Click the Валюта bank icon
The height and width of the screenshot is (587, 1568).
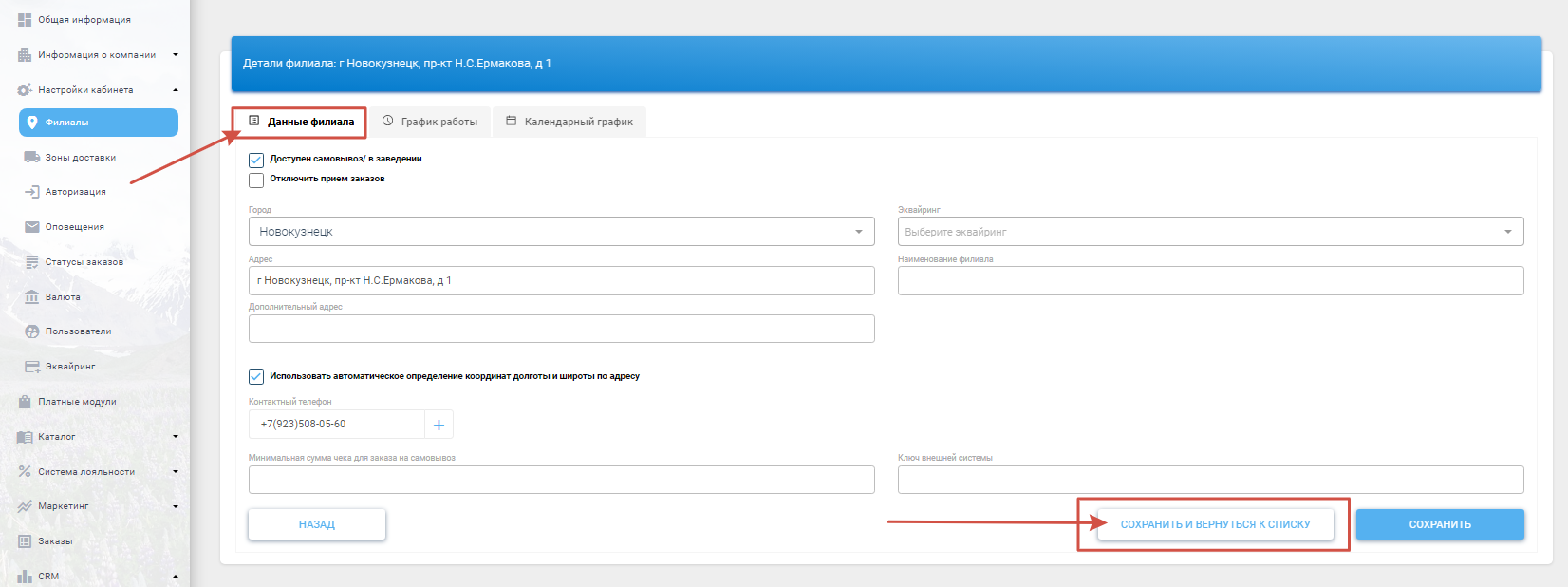[31, 297]
